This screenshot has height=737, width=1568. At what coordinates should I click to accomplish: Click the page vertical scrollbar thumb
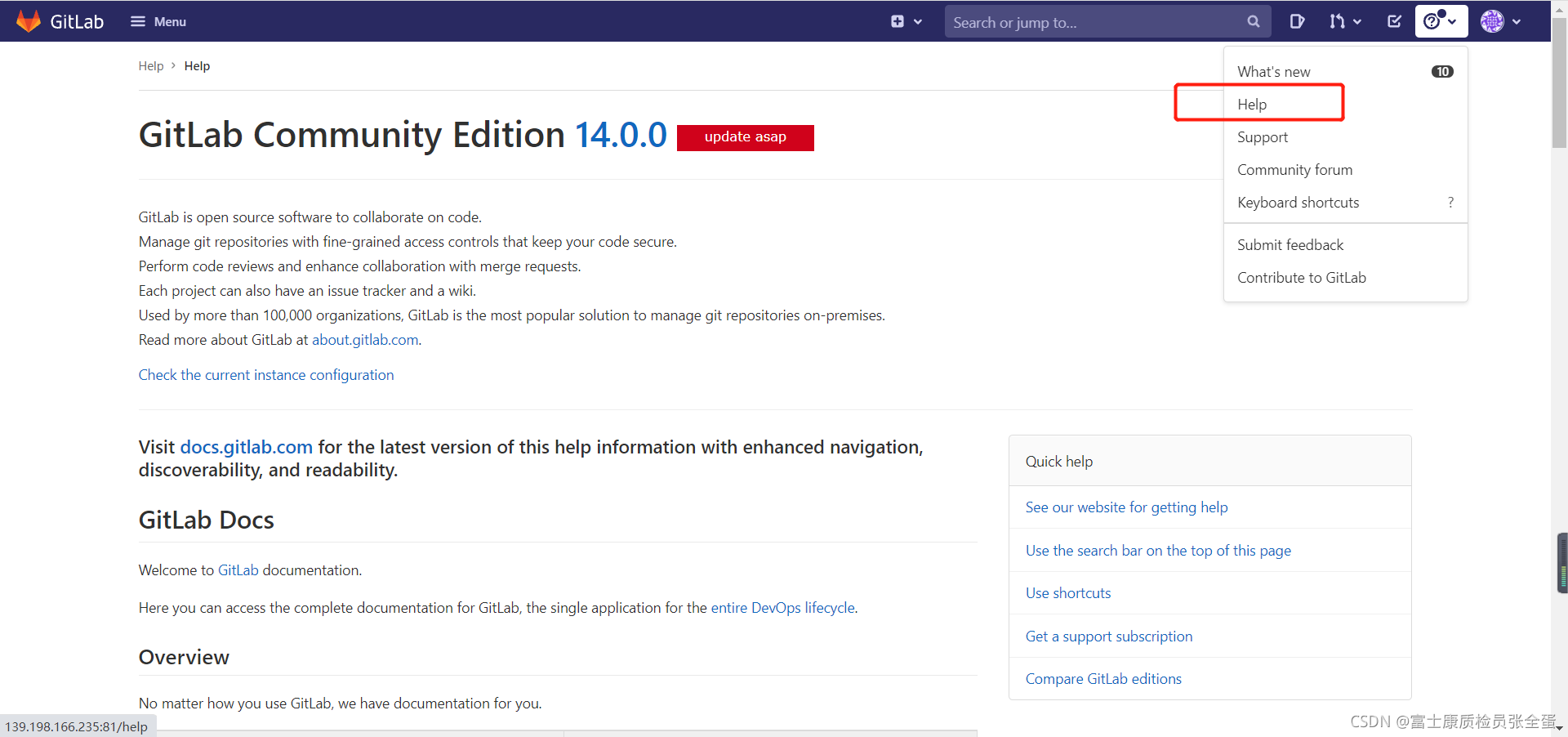(1559, 82)
